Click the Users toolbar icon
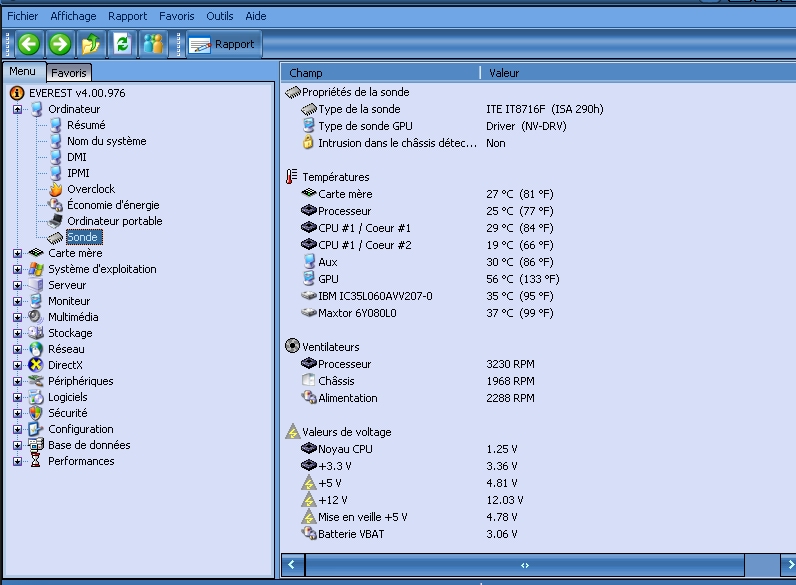This screenshot has height=585, width=796. [x=153, y=44]
